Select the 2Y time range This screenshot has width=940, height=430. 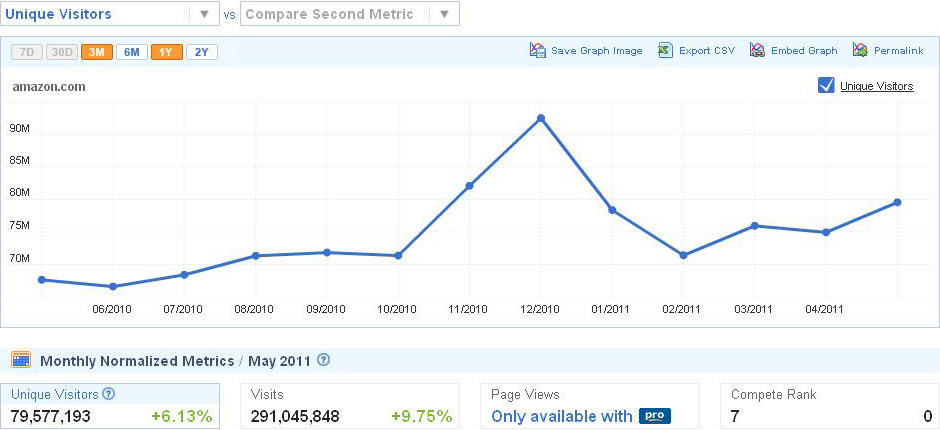tap(201, 52)
